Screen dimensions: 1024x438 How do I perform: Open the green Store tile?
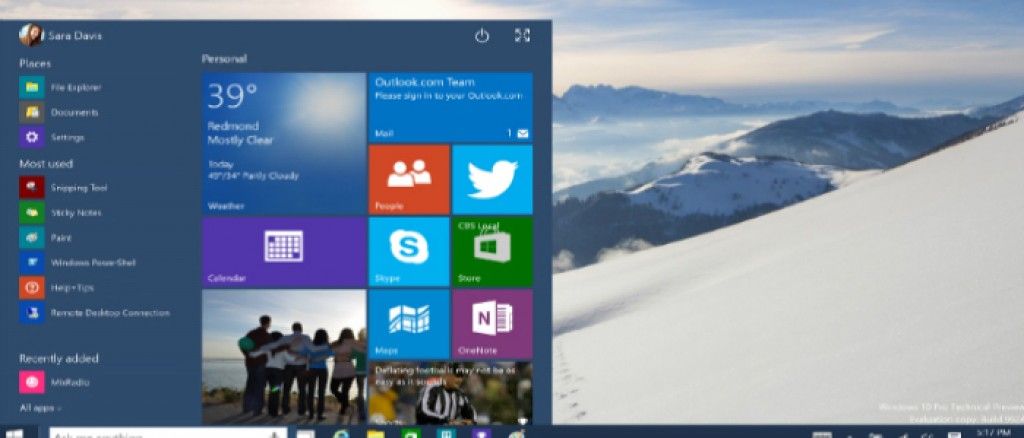pyautogui.click(x=492, y=252)
